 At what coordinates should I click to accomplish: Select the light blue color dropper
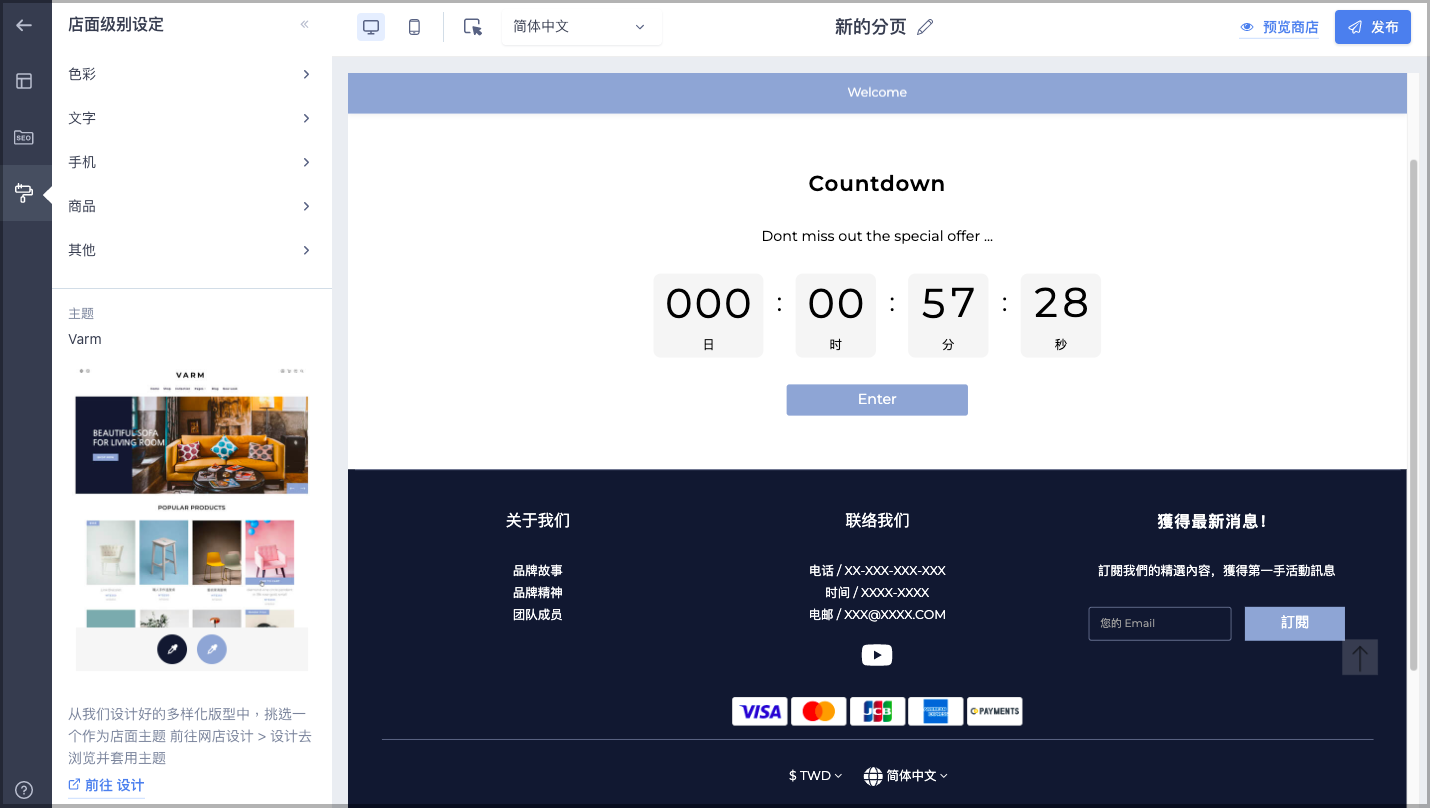[x=212, y=649]
